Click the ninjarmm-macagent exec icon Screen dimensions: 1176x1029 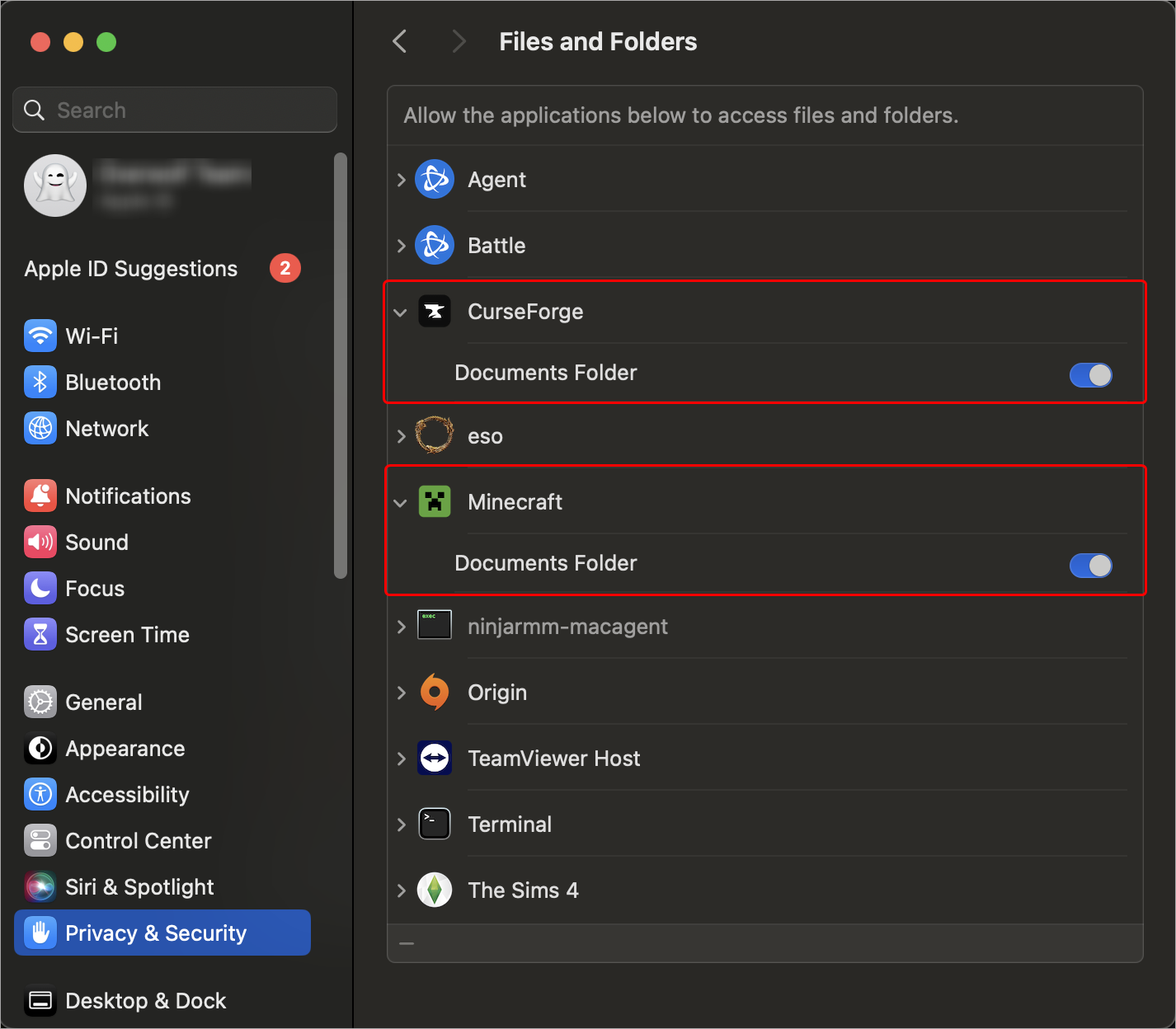click(x=435, y=625)
